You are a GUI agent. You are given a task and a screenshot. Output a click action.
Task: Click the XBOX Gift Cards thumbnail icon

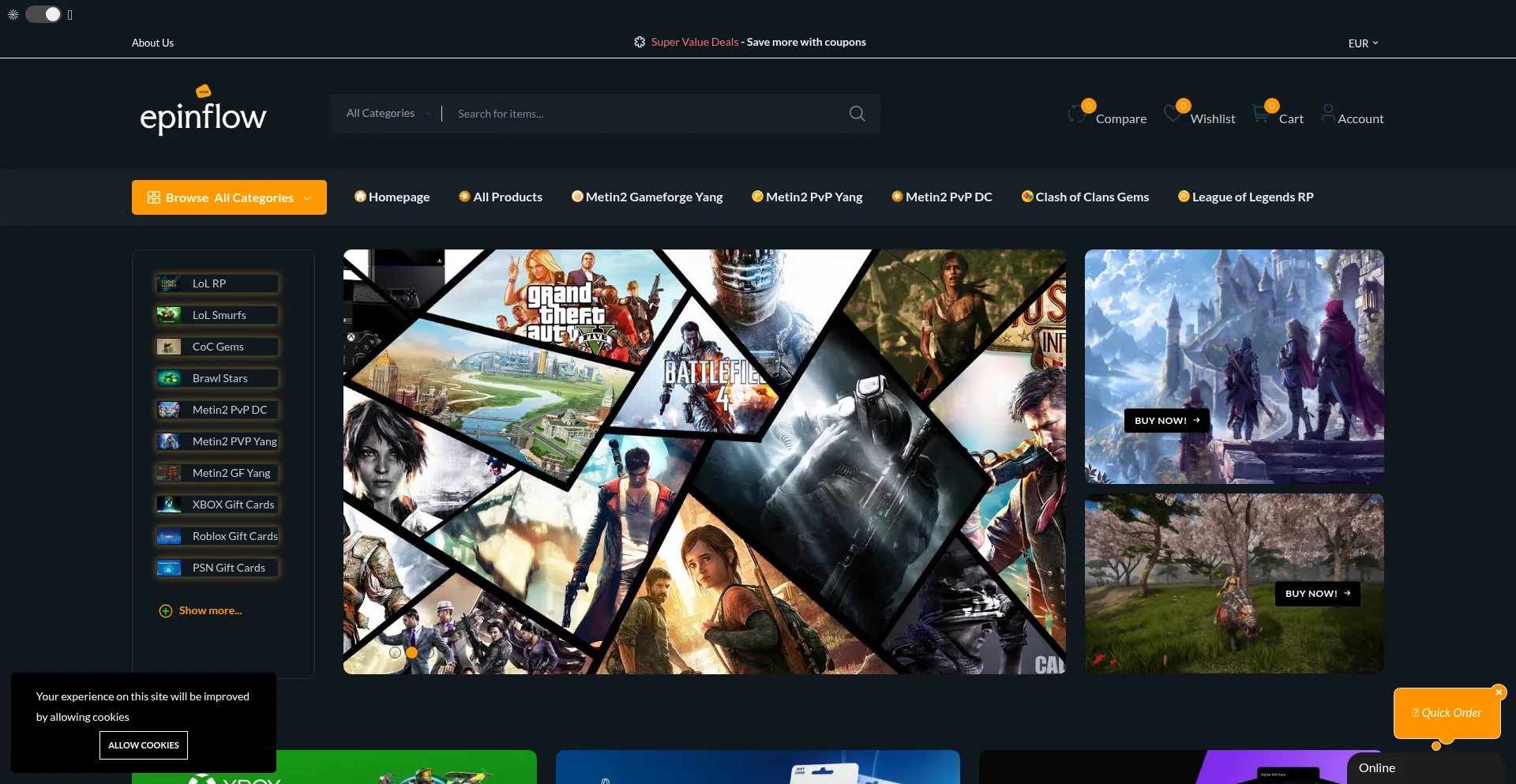pos(169,505)
